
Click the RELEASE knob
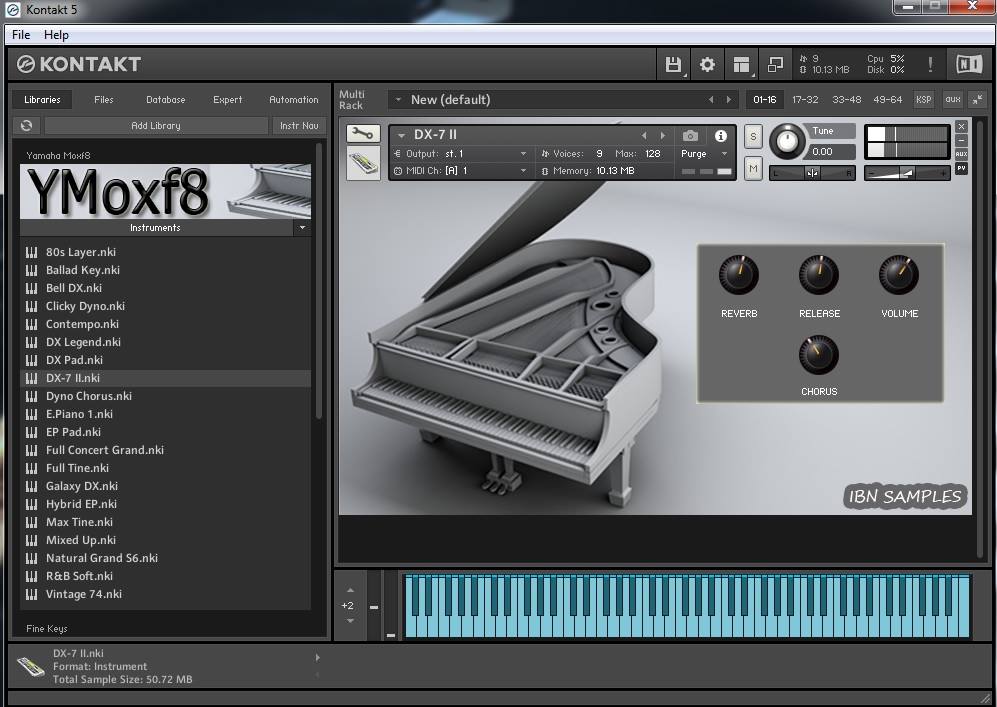[819, 275]
